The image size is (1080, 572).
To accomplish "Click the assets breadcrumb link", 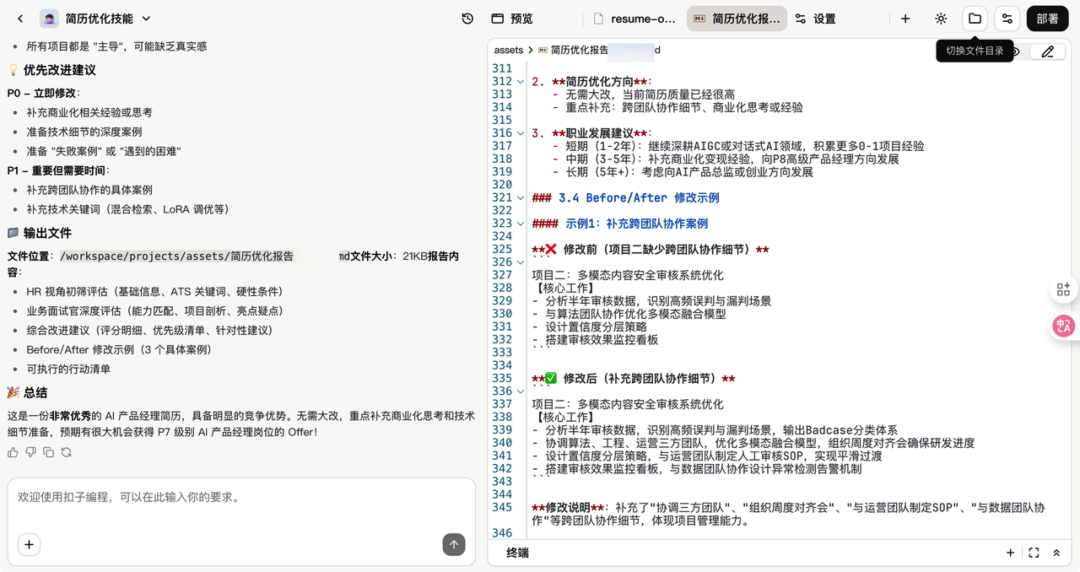I will pyautogui.click(x=508, y=50).
